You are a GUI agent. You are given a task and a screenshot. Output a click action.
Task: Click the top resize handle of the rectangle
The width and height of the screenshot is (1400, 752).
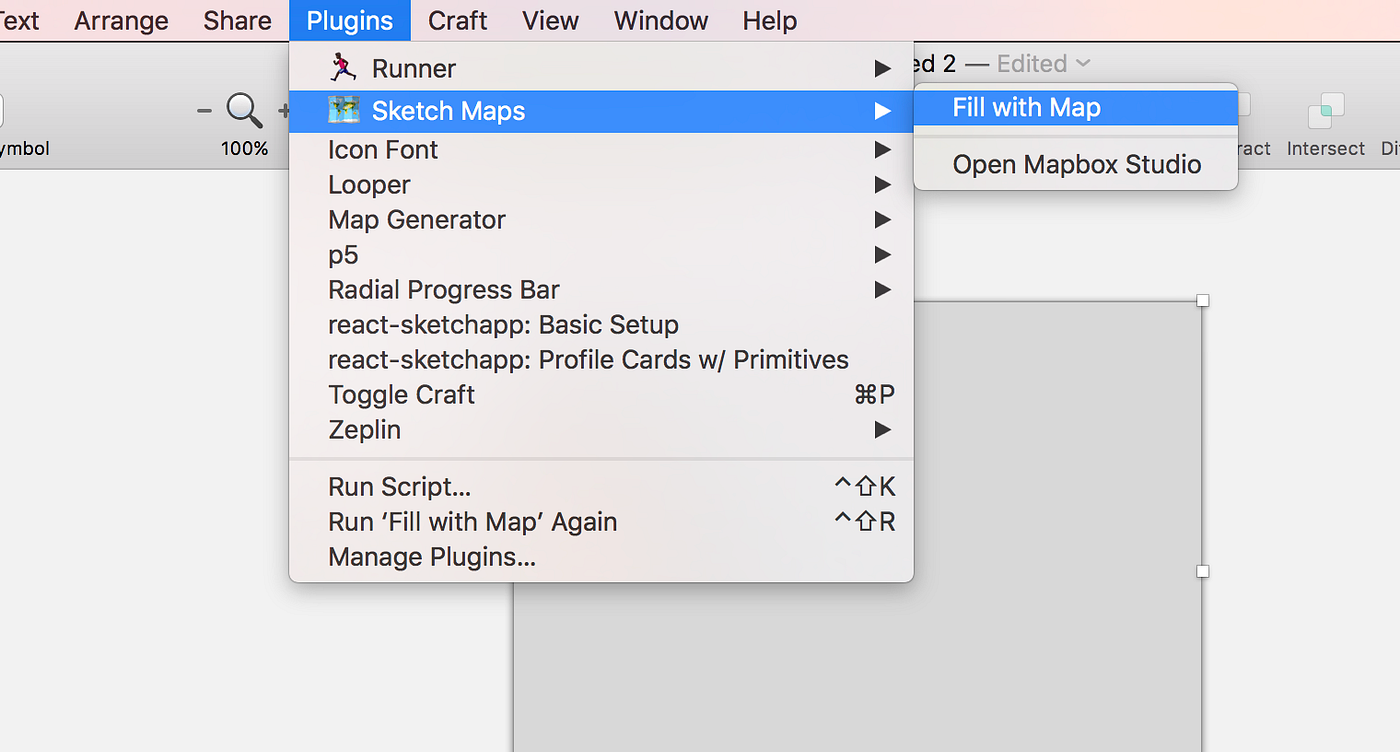[1202, 299]
